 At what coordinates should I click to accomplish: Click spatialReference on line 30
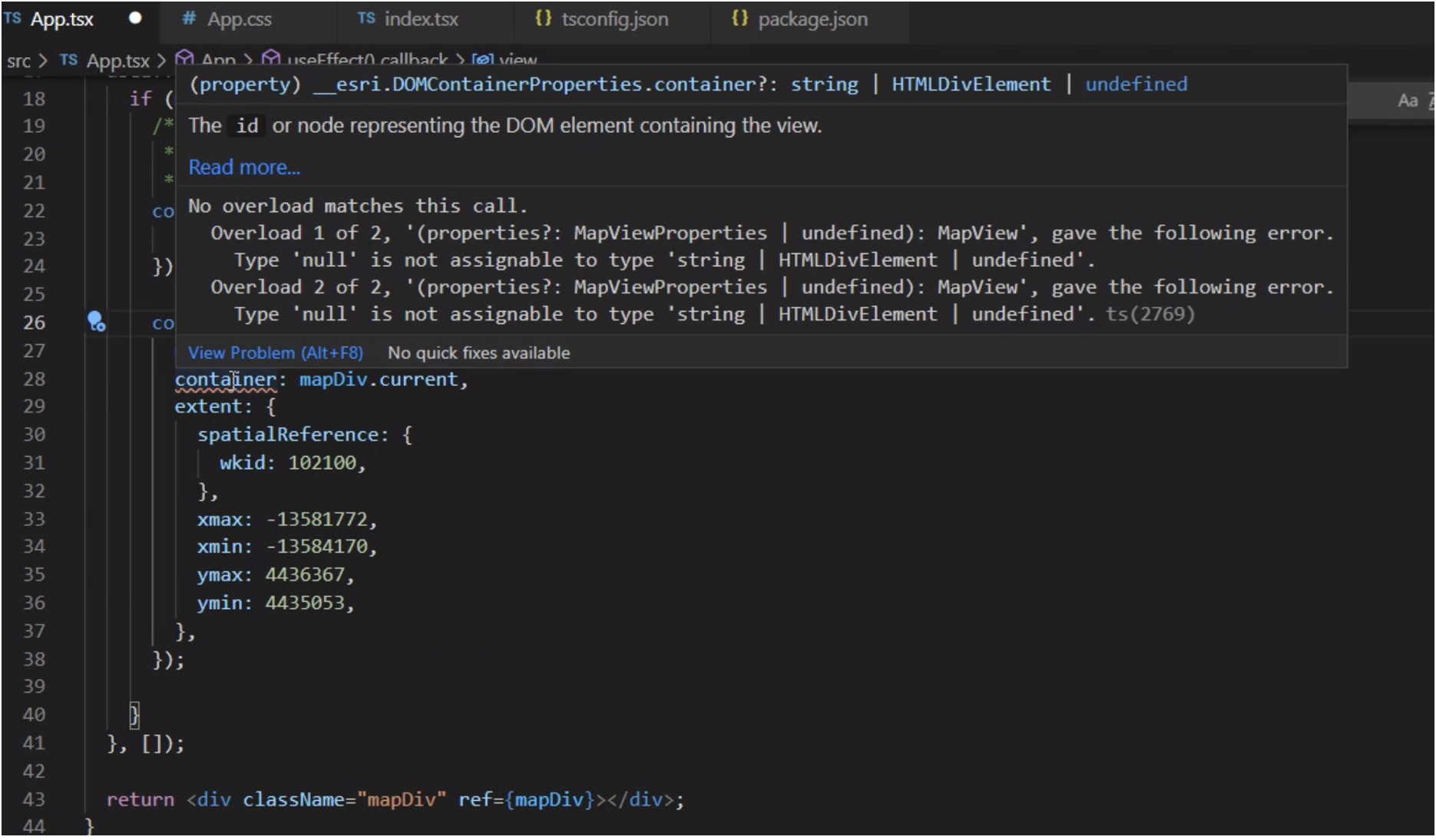pos(288,435)
